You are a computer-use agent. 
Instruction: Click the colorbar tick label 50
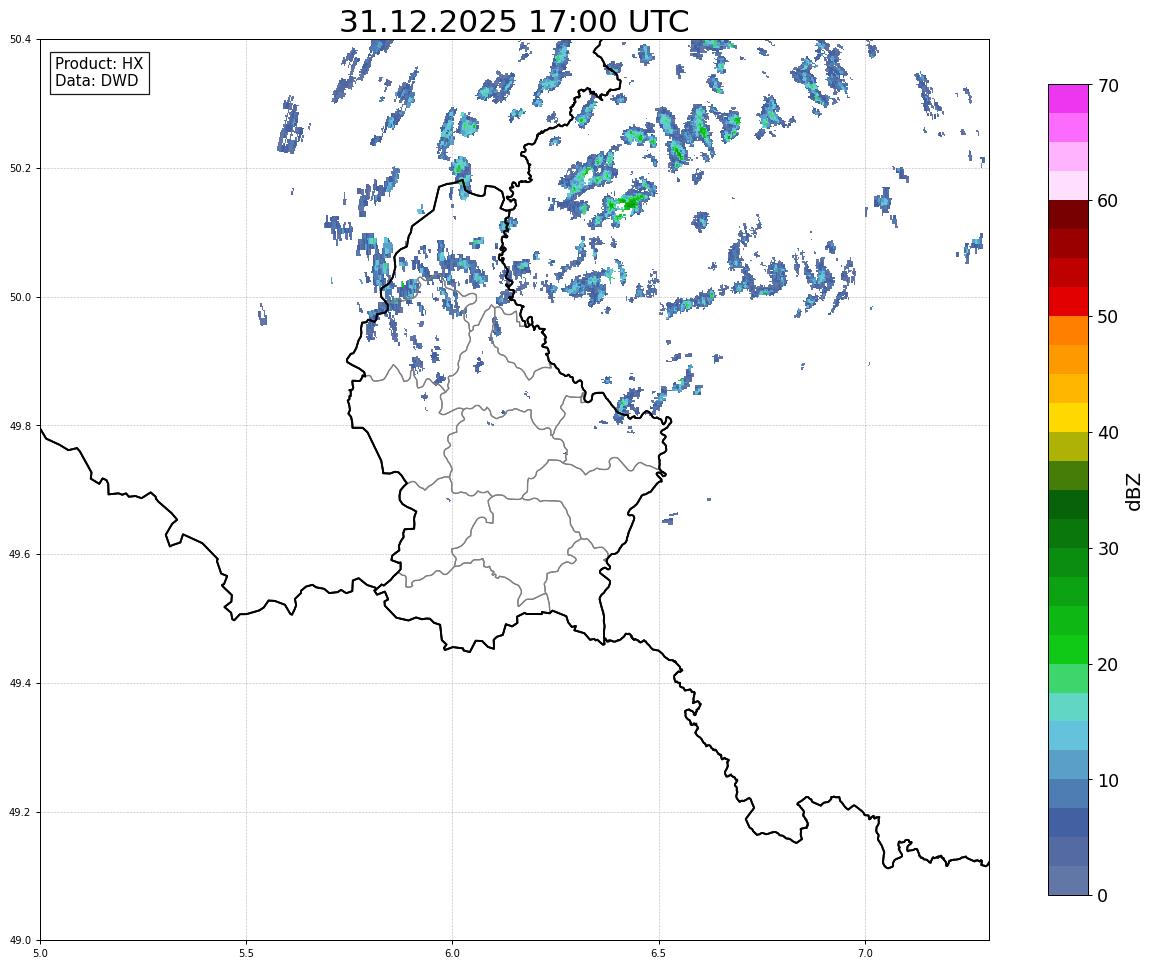(1108, 317)
